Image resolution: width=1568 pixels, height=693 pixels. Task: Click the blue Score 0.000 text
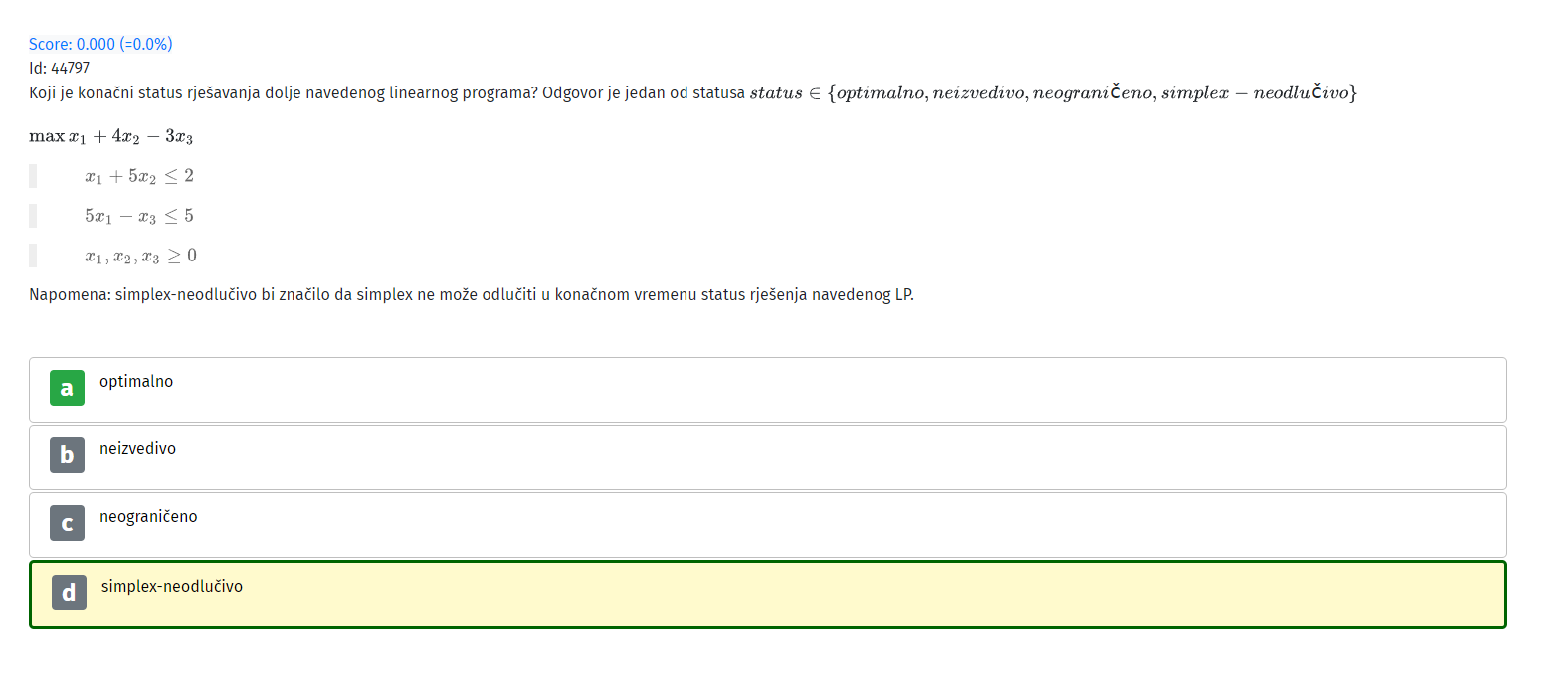point(100,44)
